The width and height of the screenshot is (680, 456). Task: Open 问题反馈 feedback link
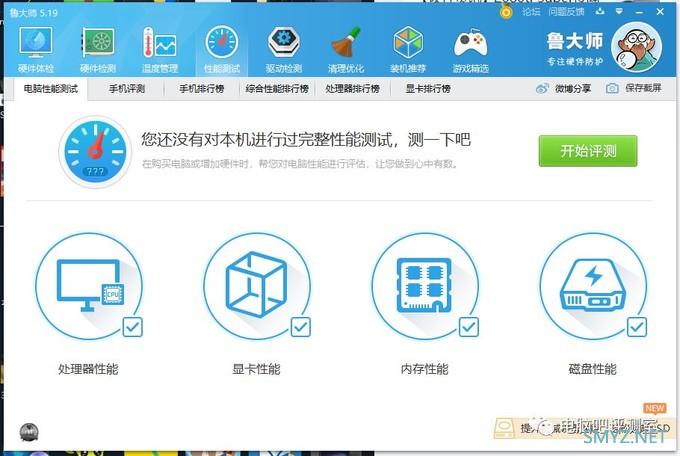point(566,12)
